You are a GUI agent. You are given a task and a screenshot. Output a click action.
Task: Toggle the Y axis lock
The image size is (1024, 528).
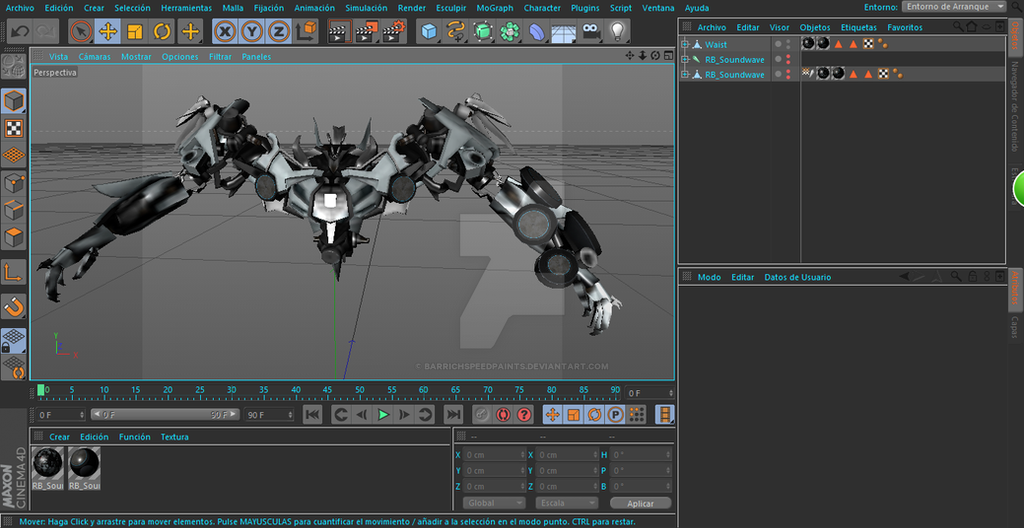click(251, 31)
